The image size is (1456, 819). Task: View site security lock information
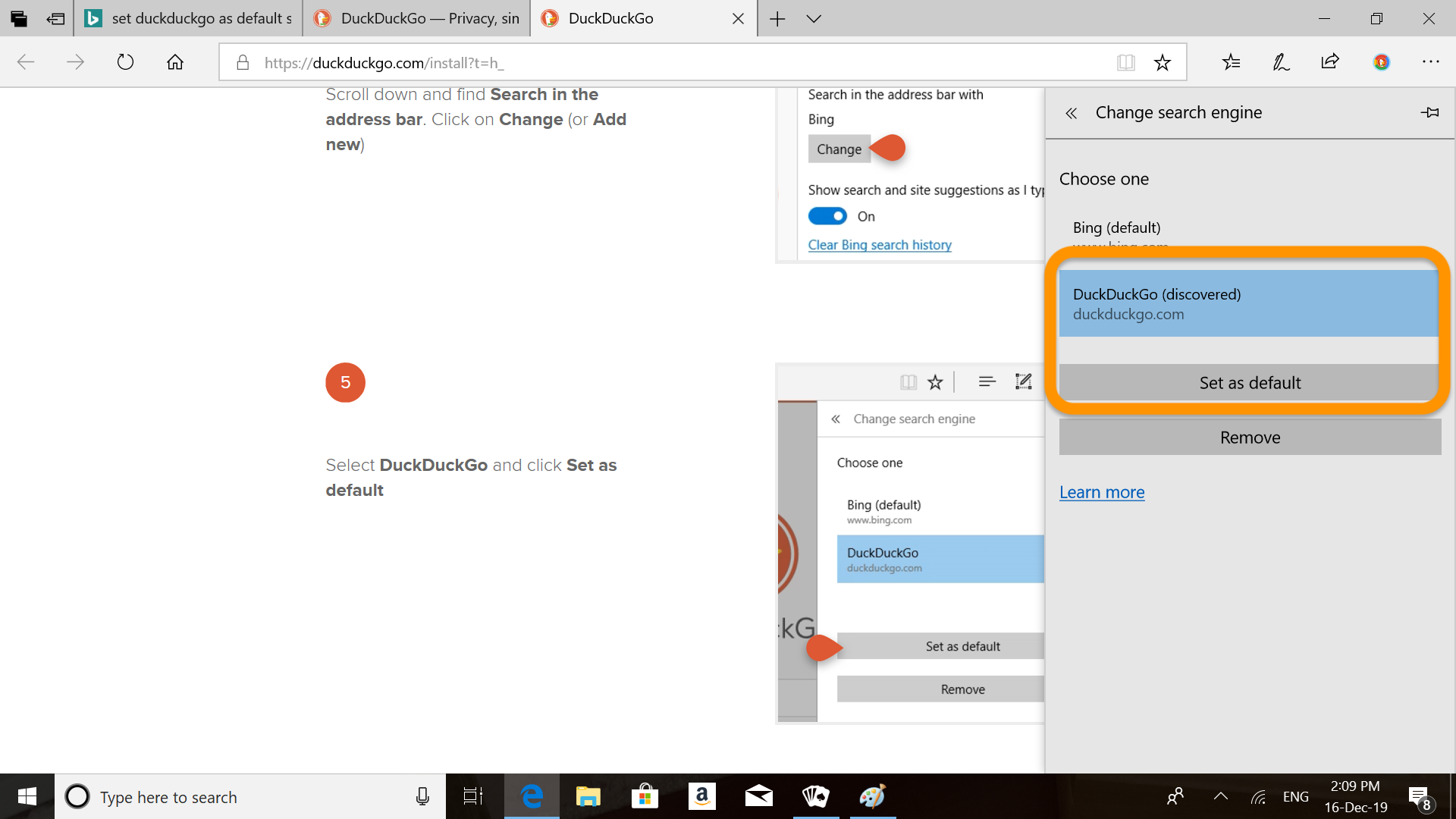(x=243, y=63)
